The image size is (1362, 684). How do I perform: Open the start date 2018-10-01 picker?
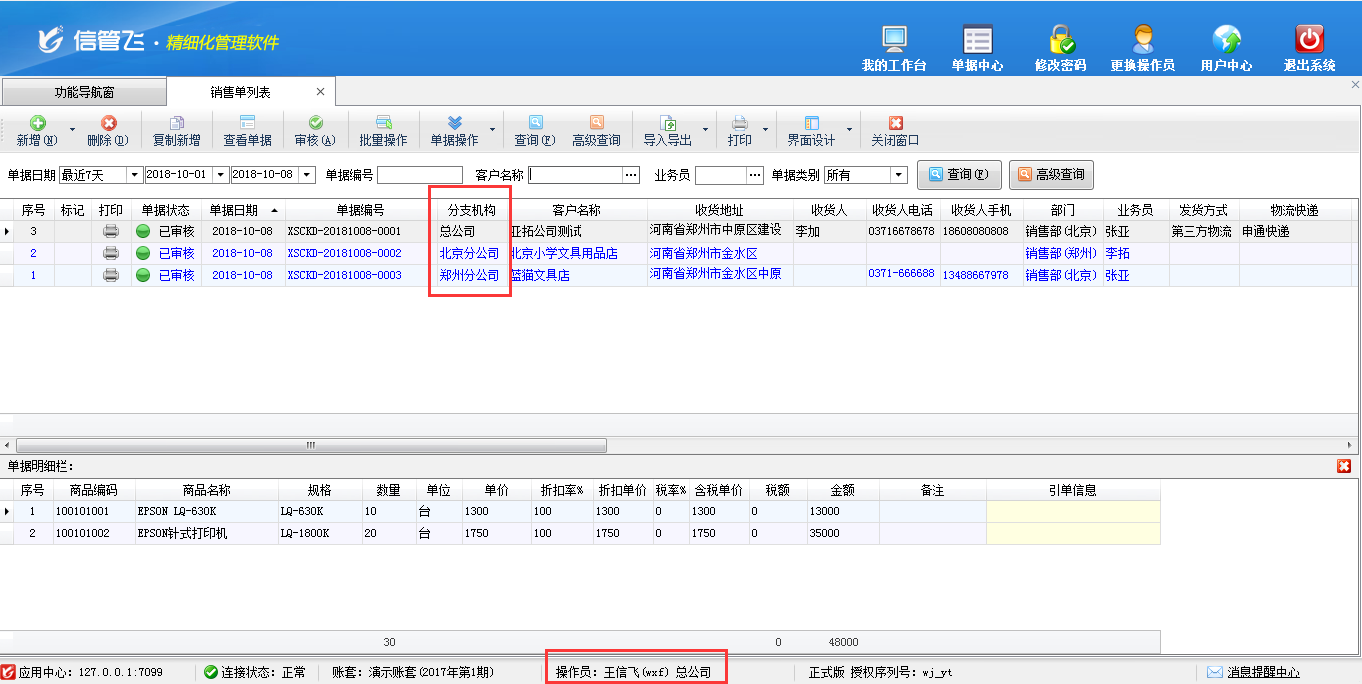221,175
